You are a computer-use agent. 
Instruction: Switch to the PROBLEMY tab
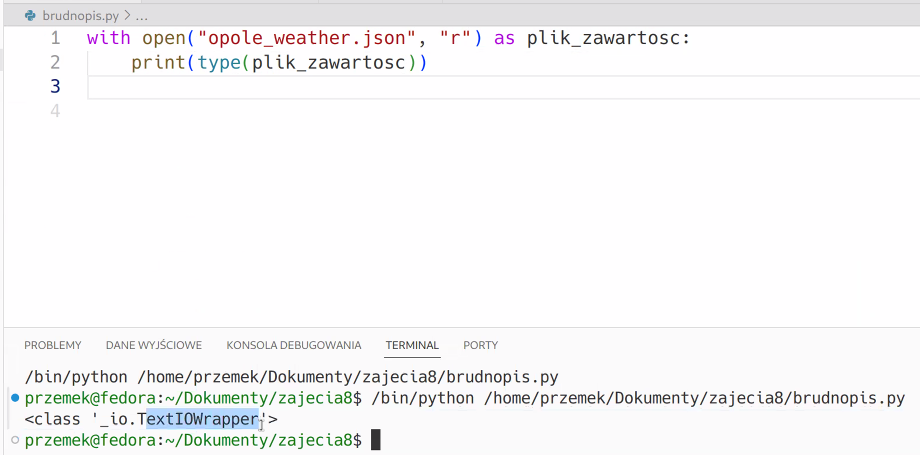click(53, 345)
